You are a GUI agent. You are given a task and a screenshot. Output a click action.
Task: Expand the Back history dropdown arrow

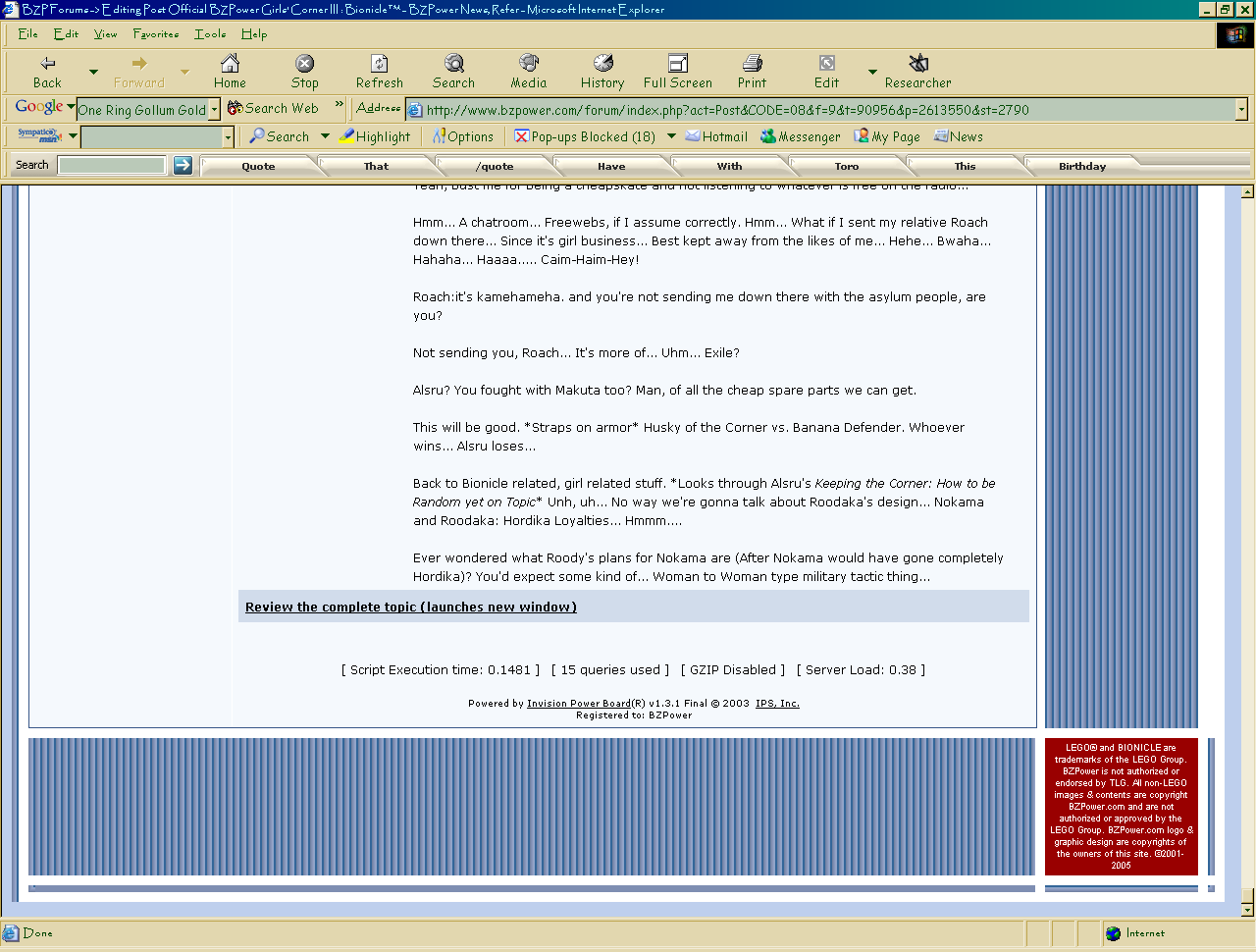pyautogui.click(x=93, y=72)
